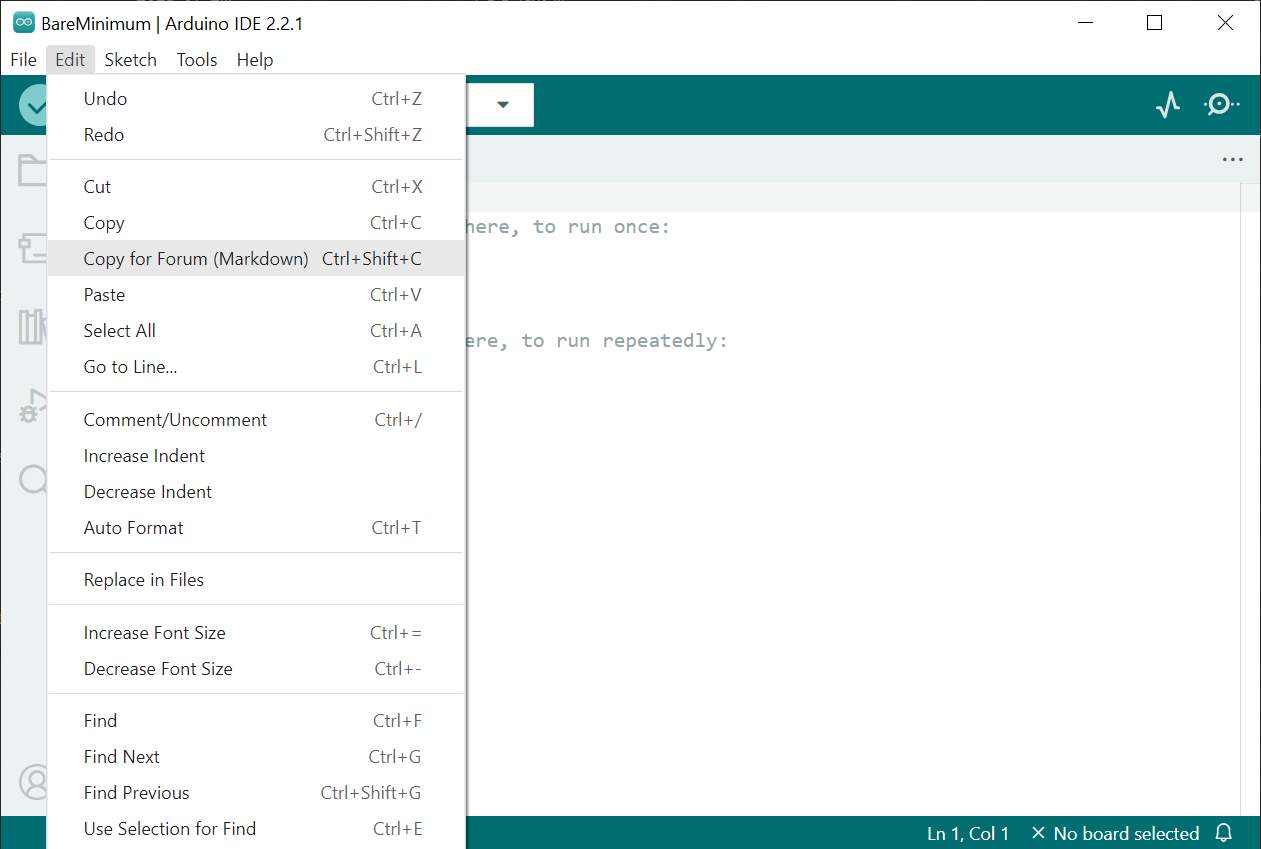Select Paste in the Edit menu
This screenshot has width=1261, height=849.
pos(256,295)
